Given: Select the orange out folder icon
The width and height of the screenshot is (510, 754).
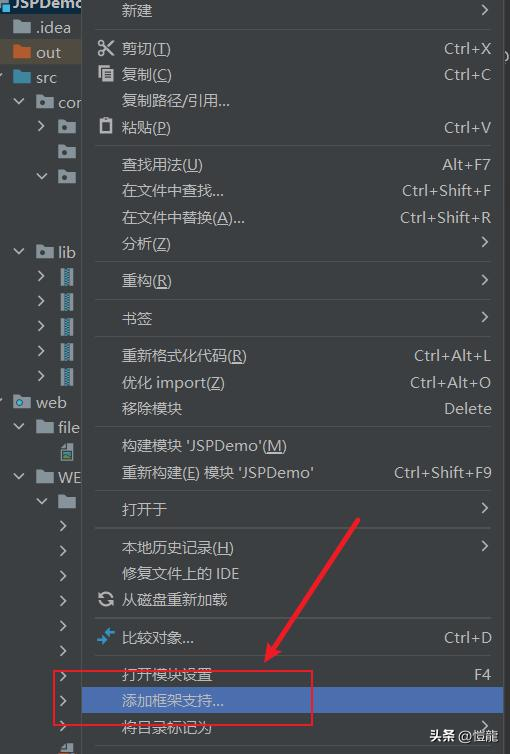Looking at the screenshot, I should tap(22, 52).
